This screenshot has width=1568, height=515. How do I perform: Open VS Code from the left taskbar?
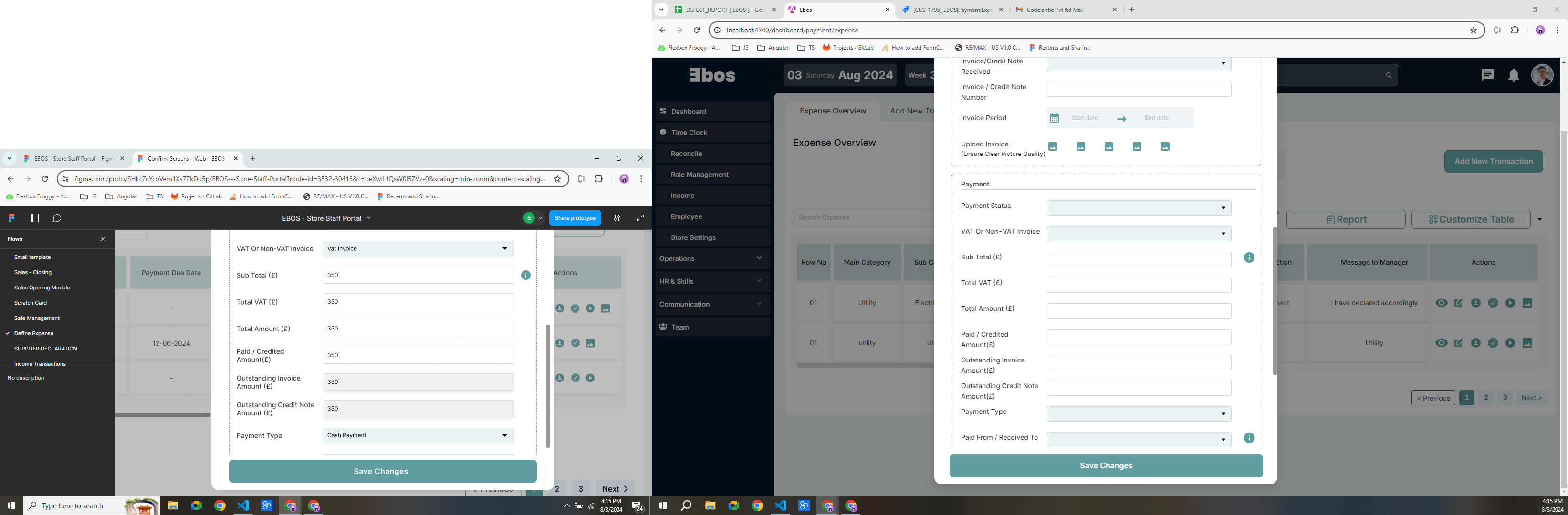click(243, 505)
